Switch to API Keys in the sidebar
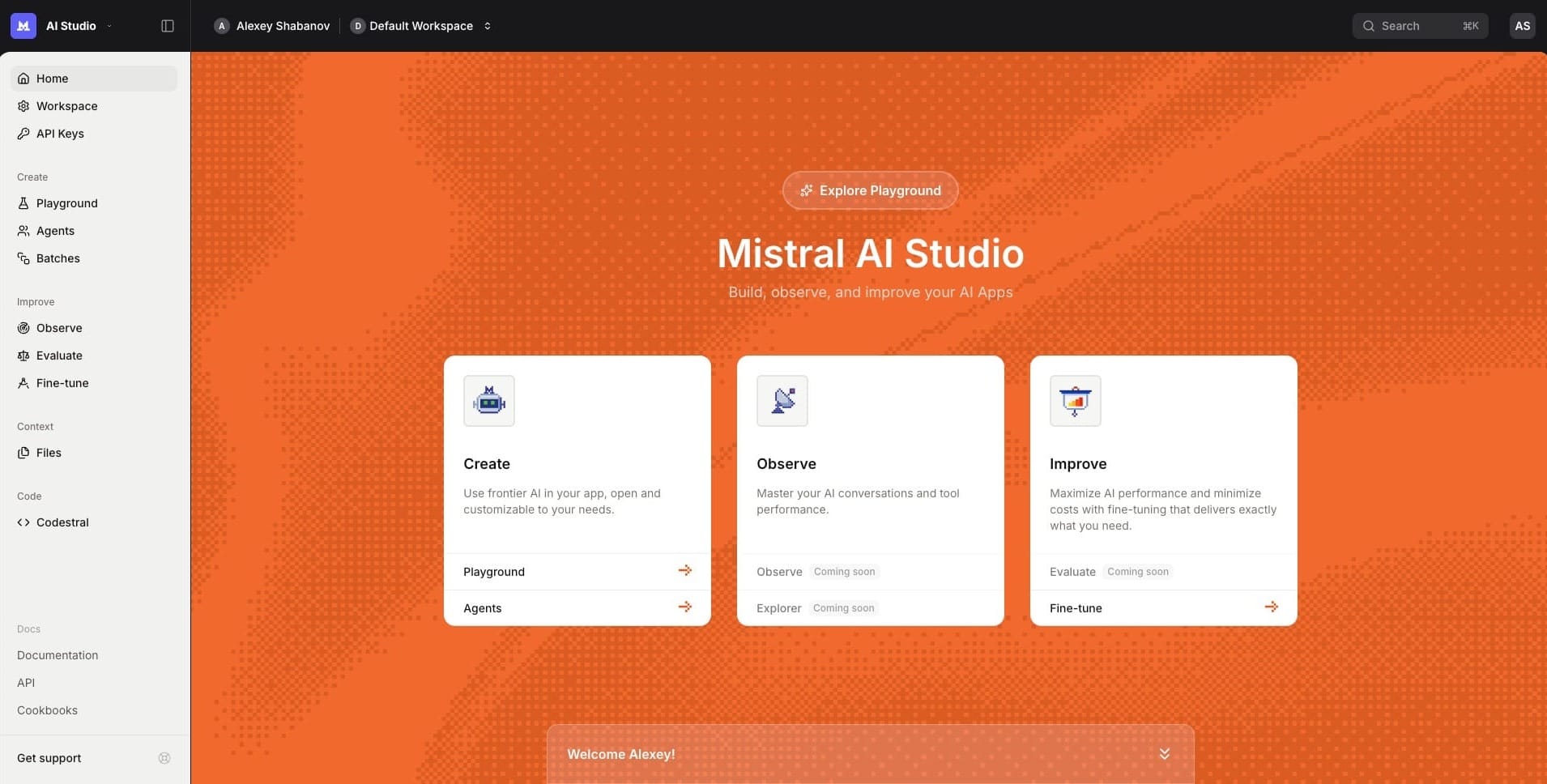 60,134
